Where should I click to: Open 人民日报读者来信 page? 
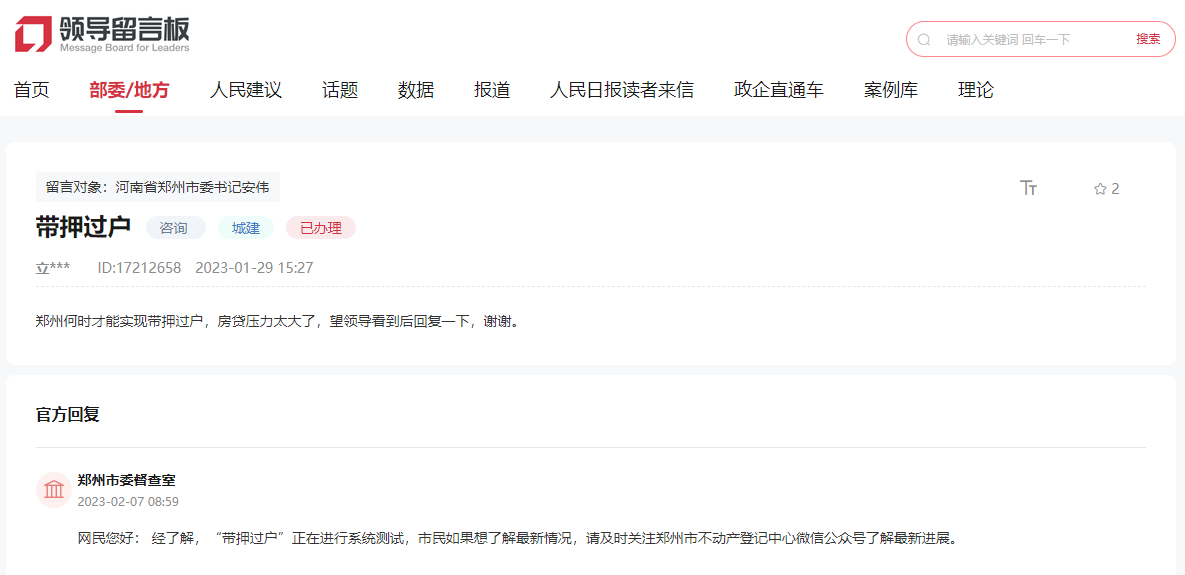622,90
